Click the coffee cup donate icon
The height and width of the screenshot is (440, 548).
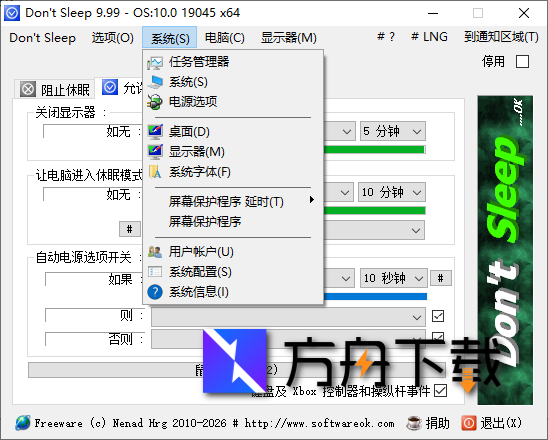click(414, 423)
